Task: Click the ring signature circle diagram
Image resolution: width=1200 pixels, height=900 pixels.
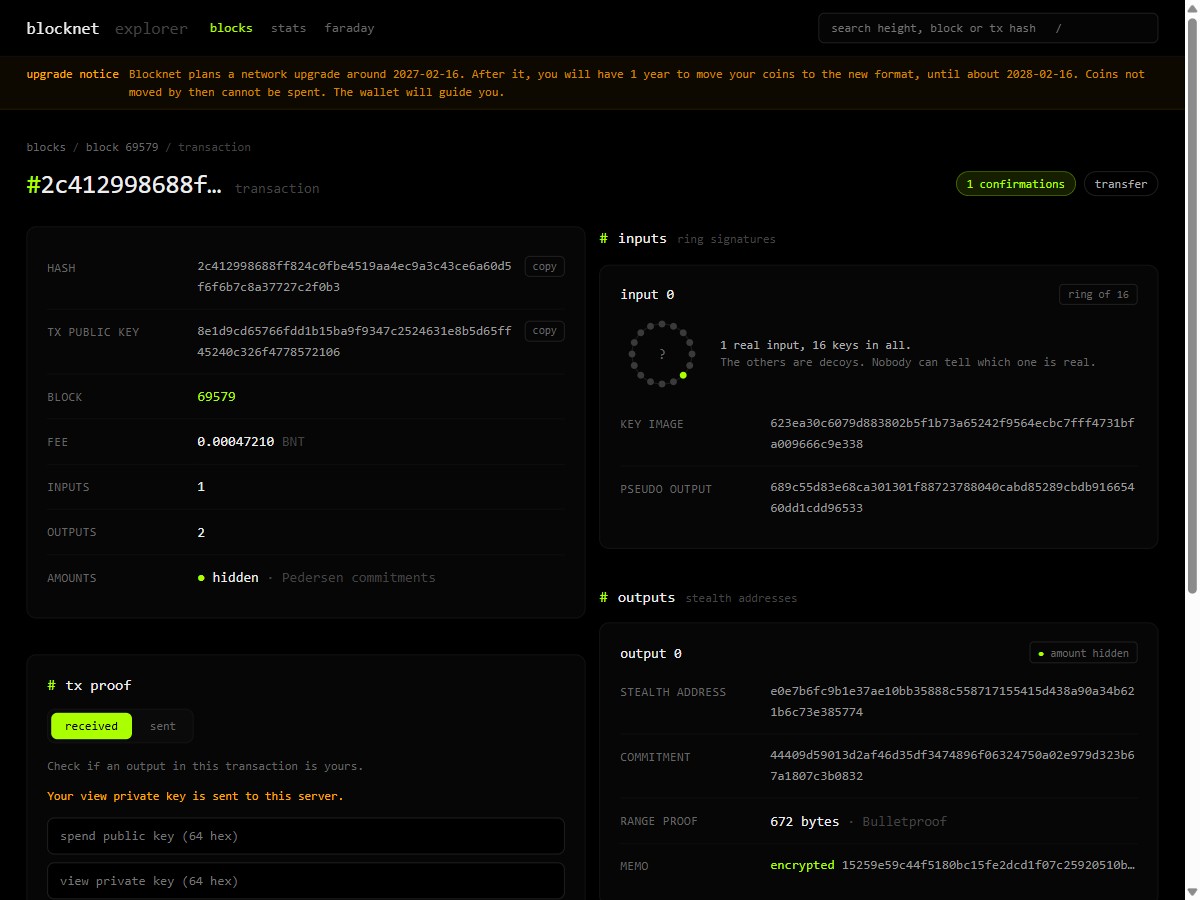Action: [x=661, y=353]
